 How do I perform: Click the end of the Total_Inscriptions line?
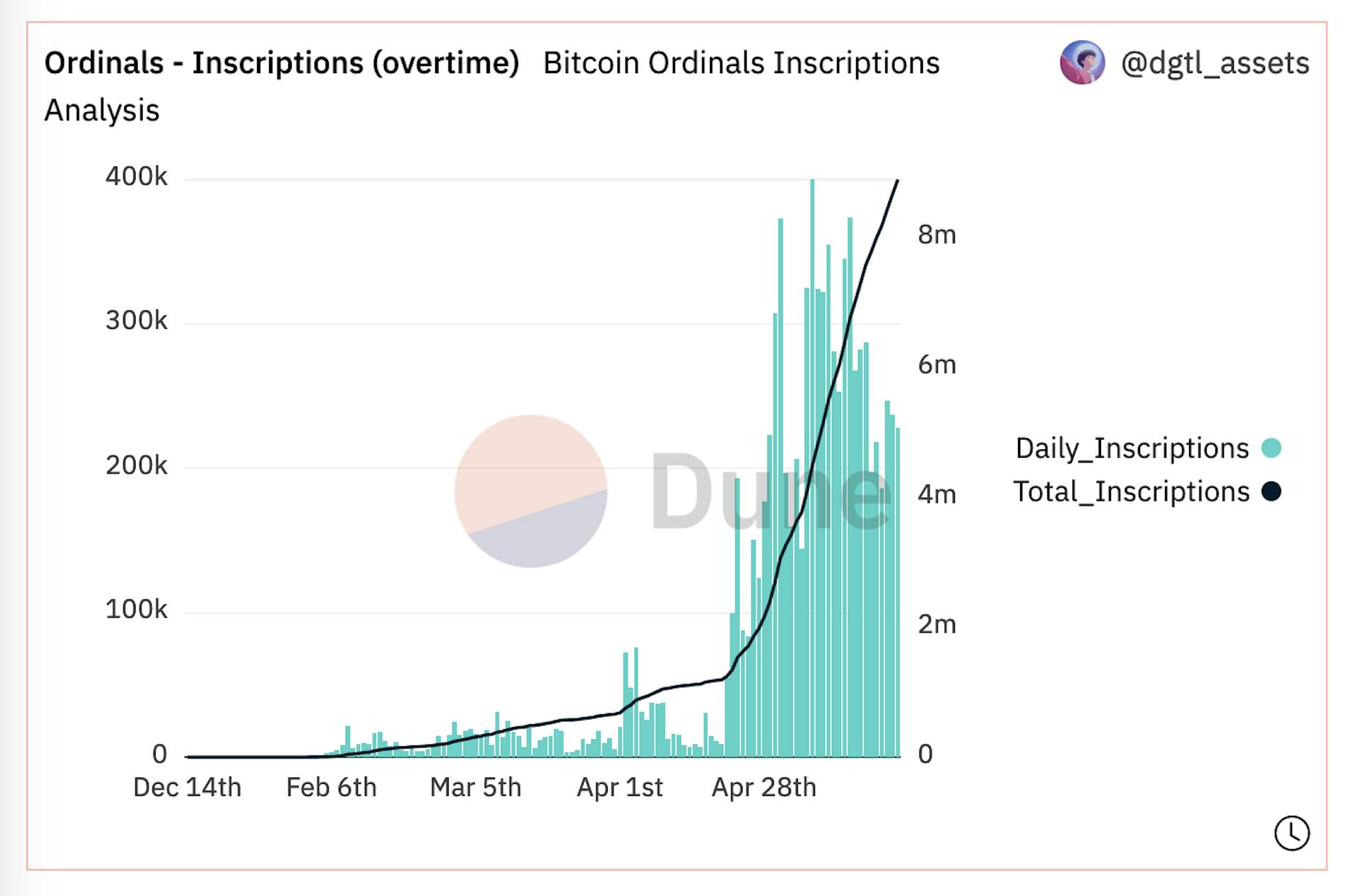pos(898,181)
